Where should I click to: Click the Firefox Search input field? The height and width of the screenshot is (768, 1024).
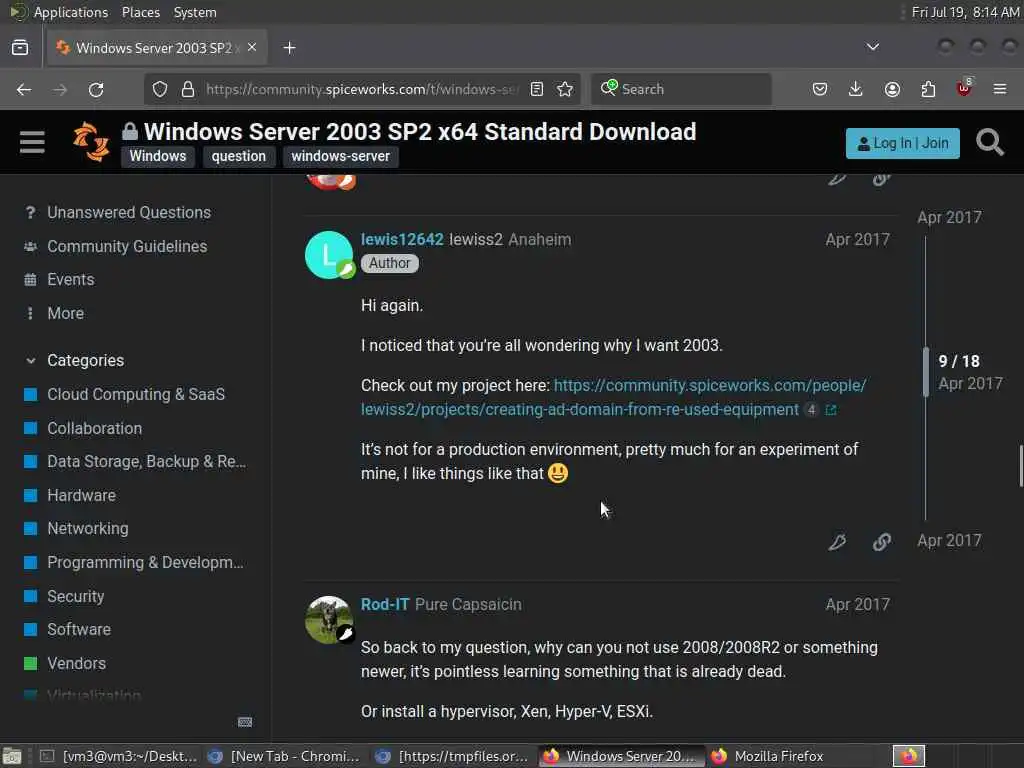coord(681,89)
